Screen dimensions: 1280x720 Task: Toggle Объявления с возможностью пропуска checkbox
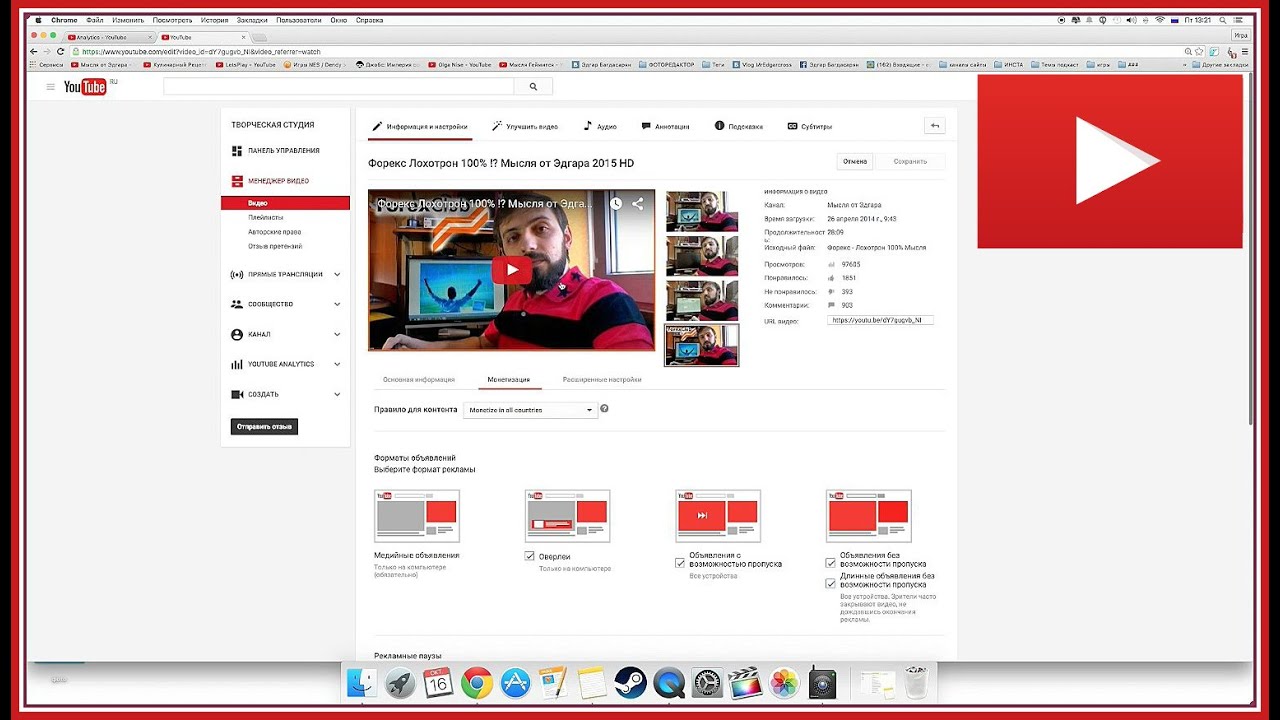(x=680, y=563)
